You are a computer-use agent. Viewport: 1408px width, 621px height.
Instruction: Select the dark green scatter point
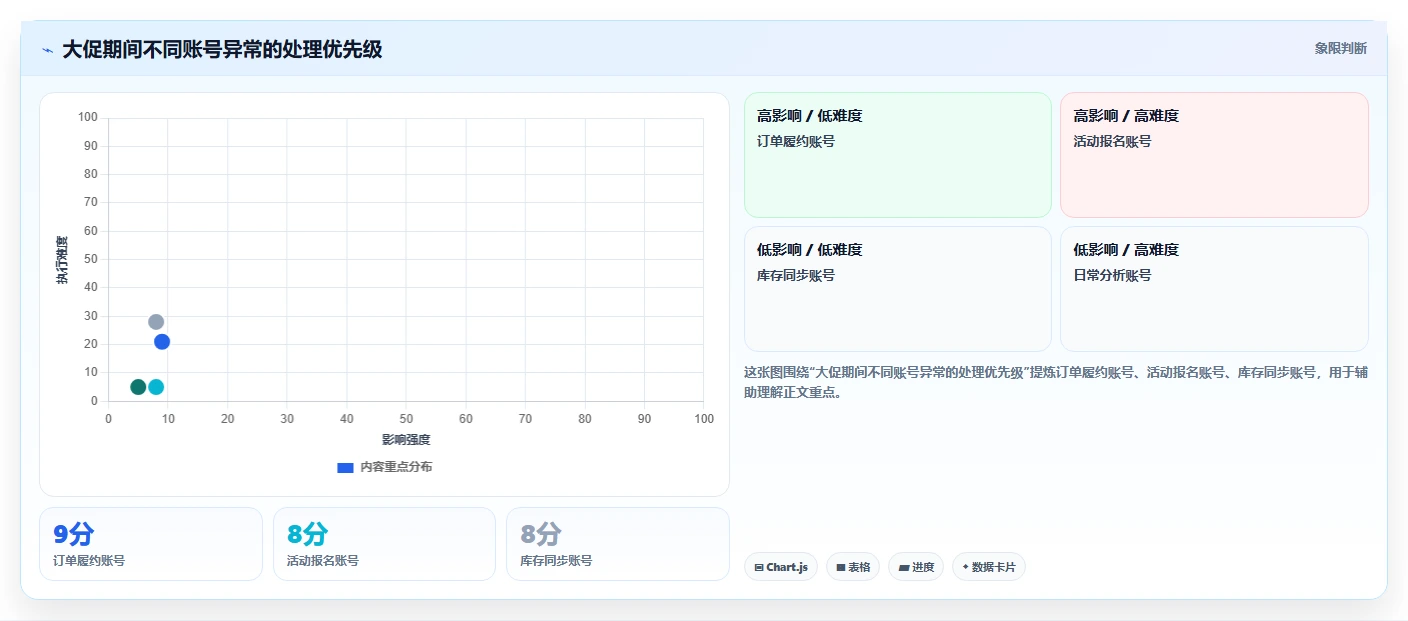click(x=138, y=387)
